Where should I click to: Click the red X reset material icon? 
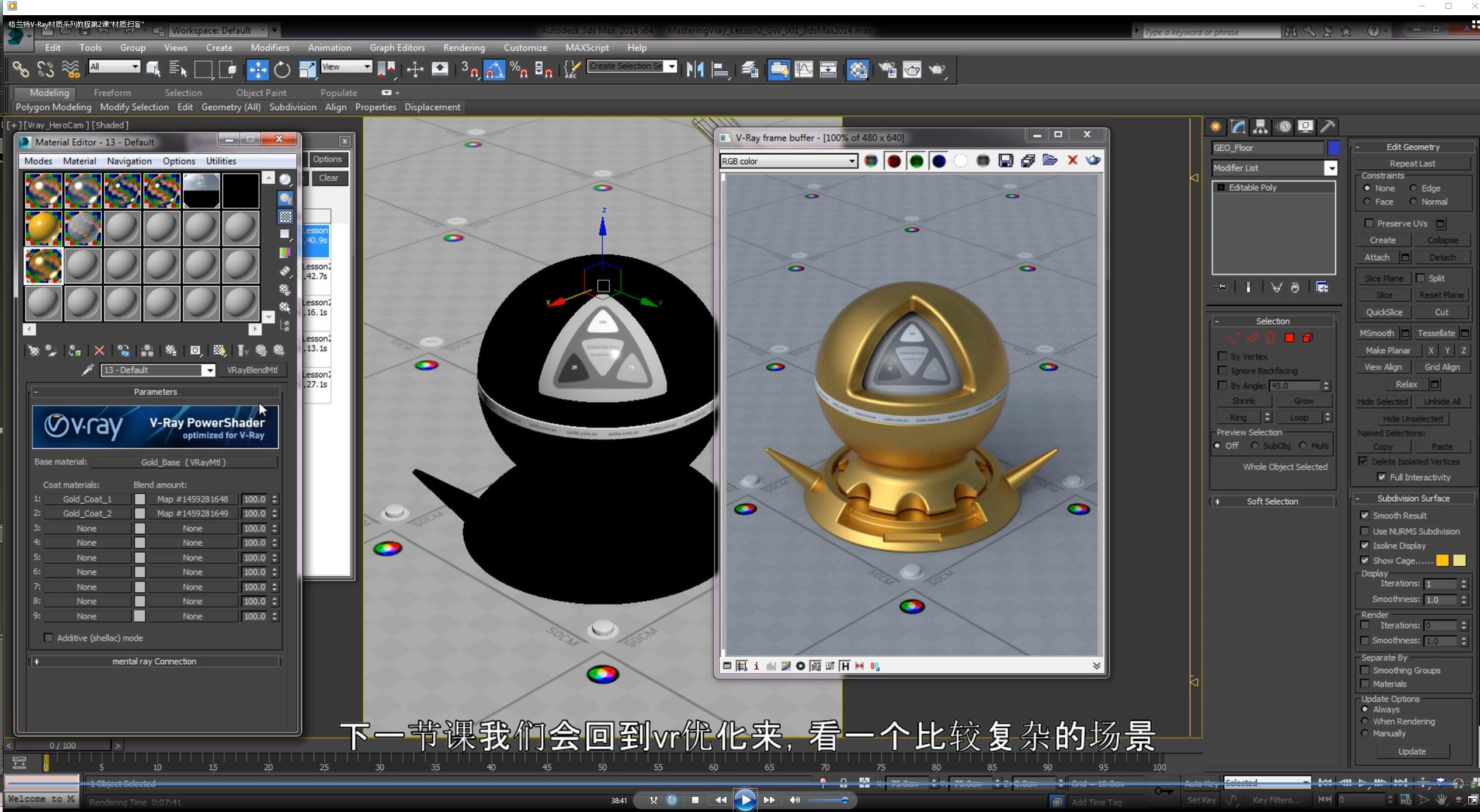click(99, 350)
